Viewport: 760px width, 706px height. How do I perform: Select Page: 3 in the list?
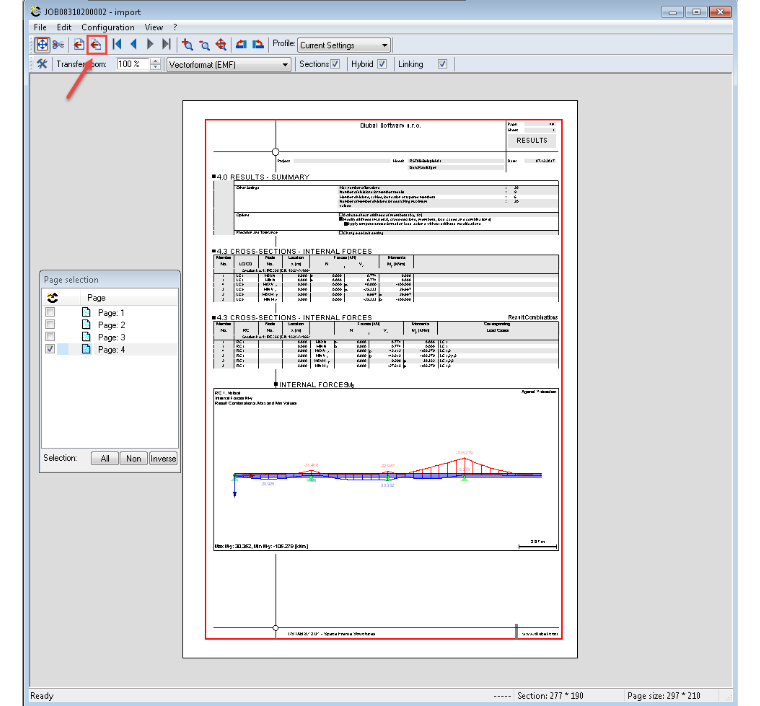[x=111, y=337]
